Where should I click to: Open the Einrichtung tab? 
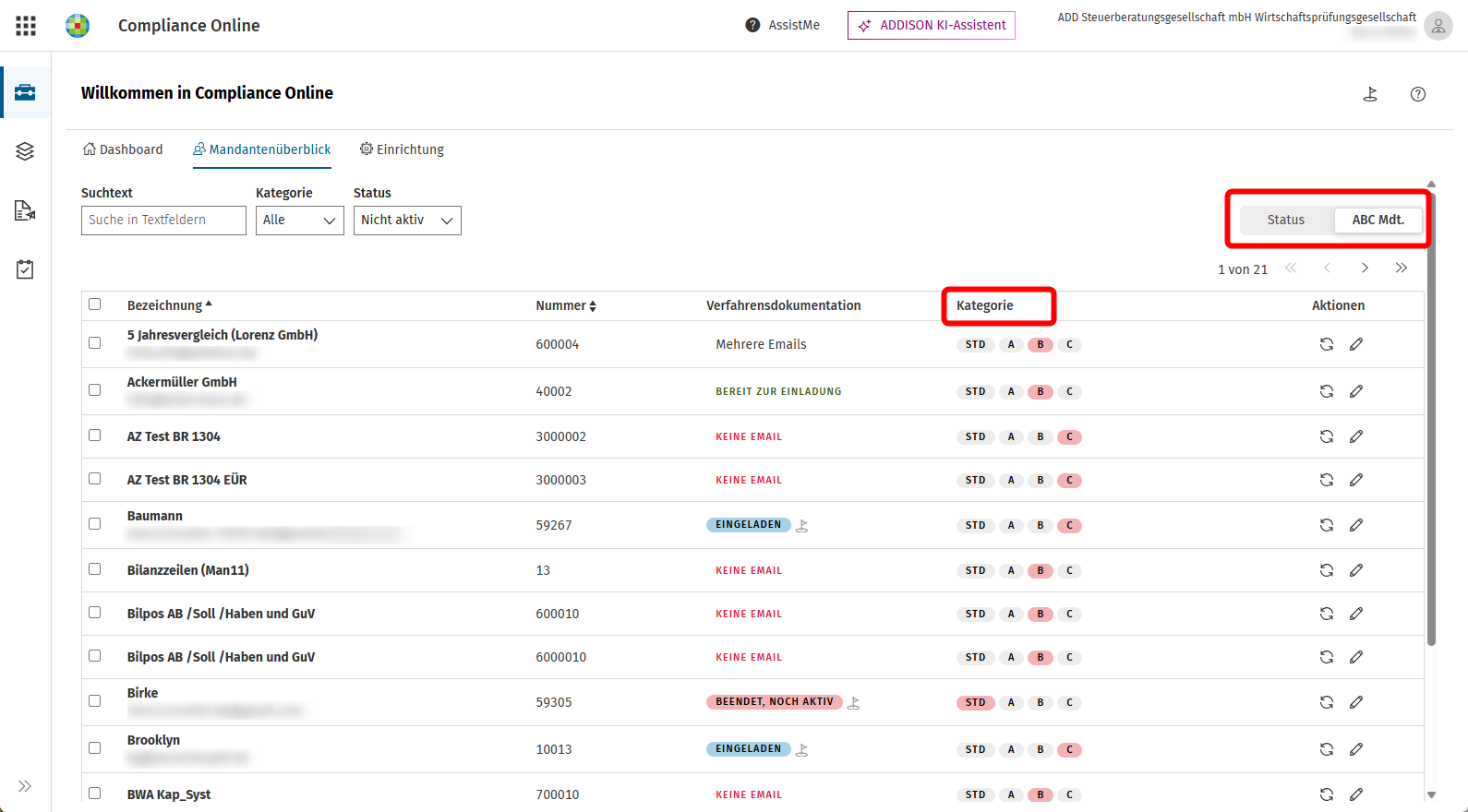click(x=402, y=149)
